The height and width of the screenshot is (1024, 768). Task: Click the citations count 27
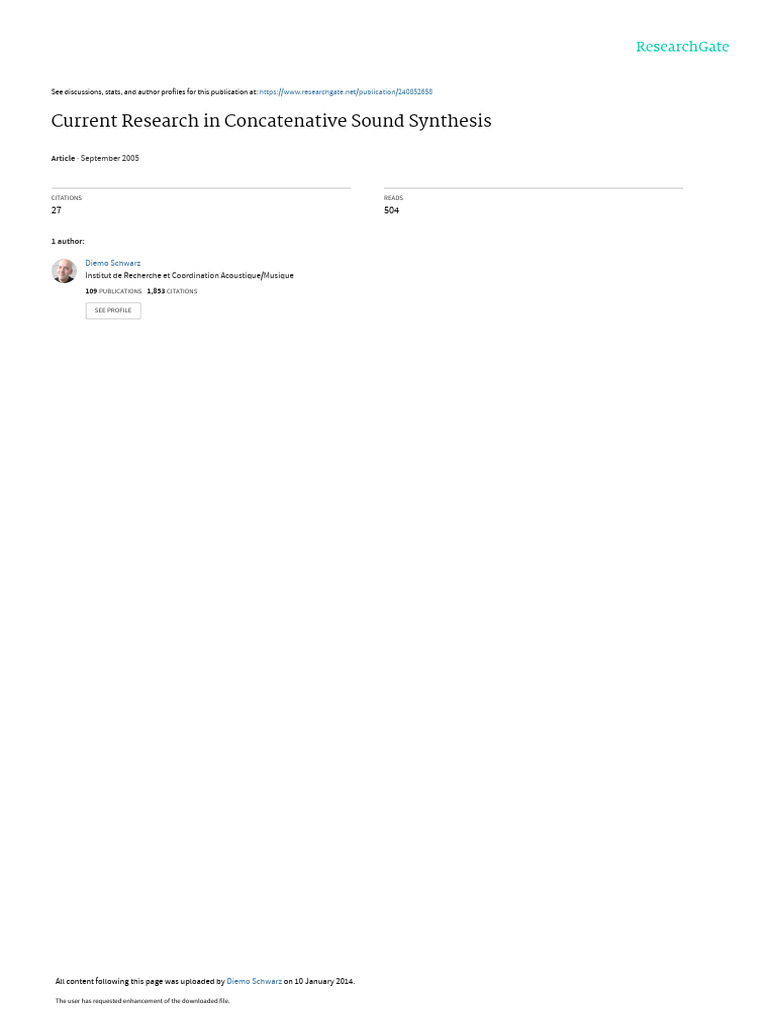(56, 210)
